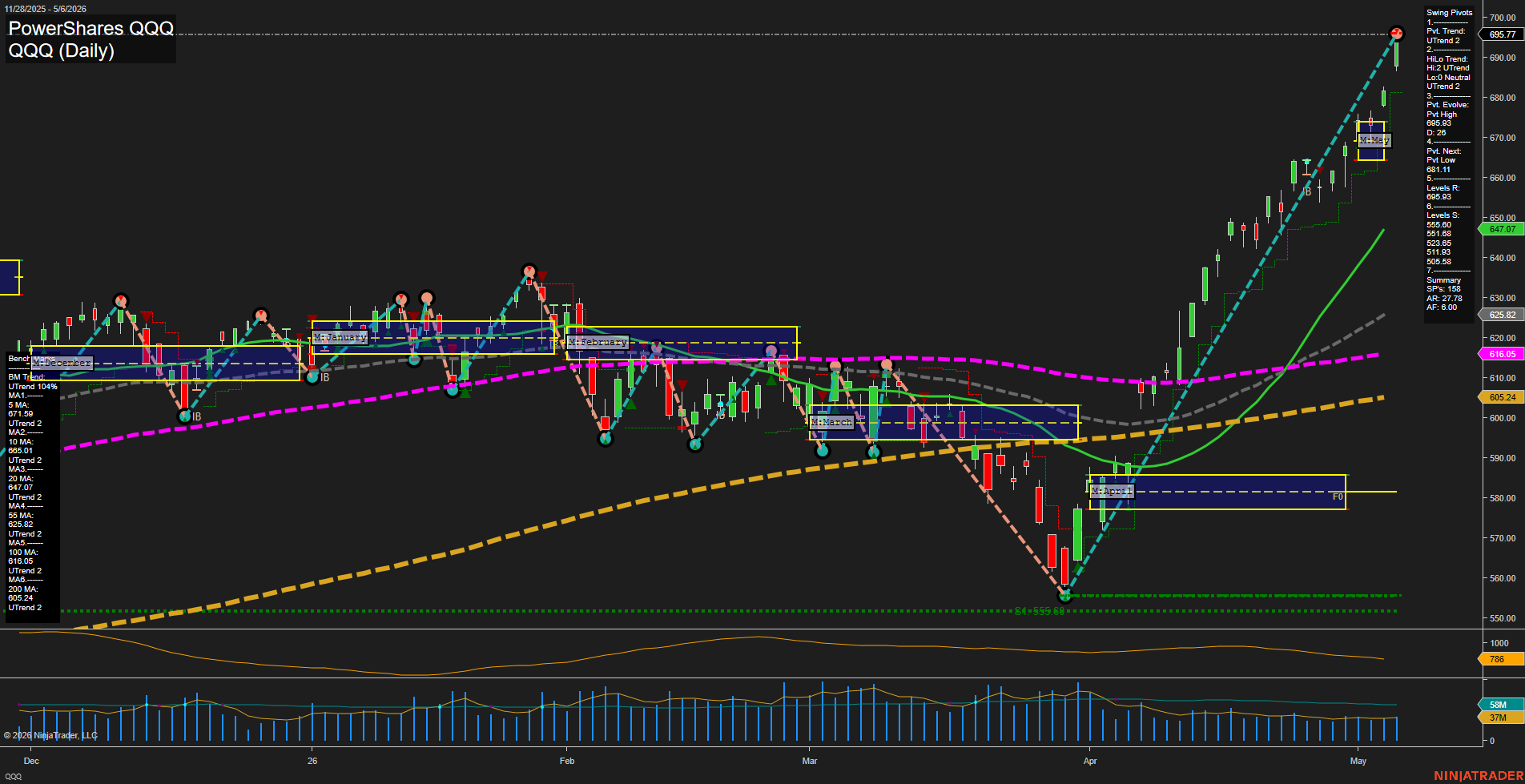
Task: Click the 'M:May' monthly range label
Action: [x=1374, y=140]
